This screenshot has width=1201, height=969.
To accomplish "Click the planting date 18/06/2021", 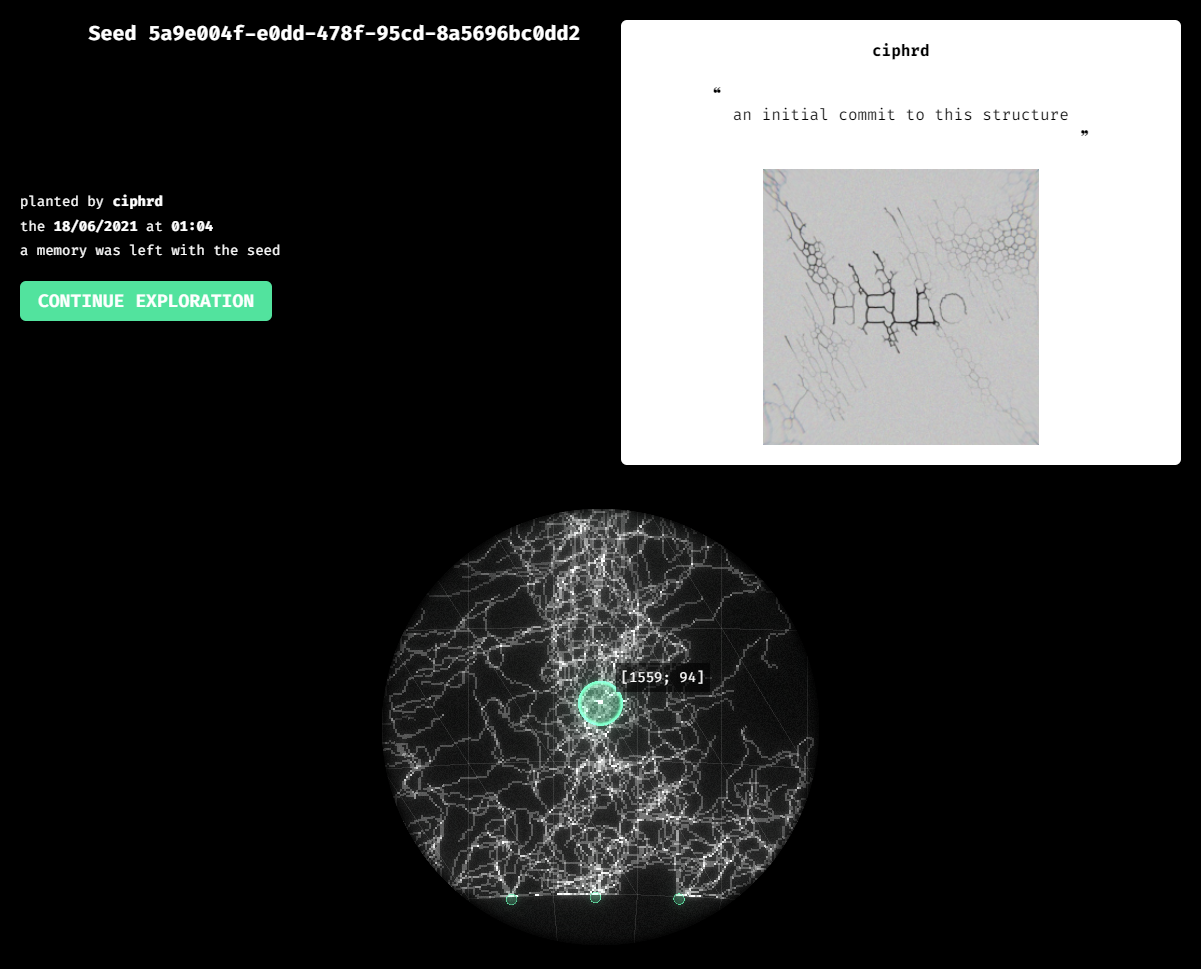I will [x=95, y=226].
